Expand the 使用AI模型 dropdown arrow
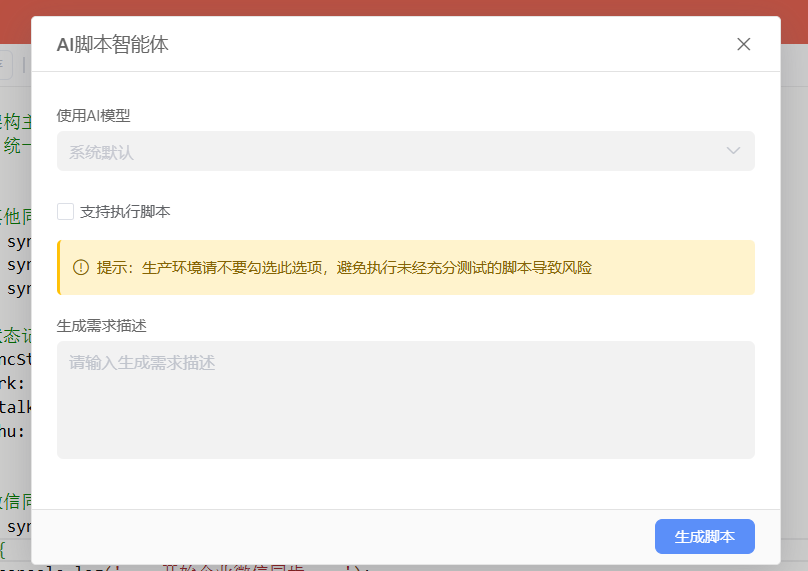 (733, 151)
